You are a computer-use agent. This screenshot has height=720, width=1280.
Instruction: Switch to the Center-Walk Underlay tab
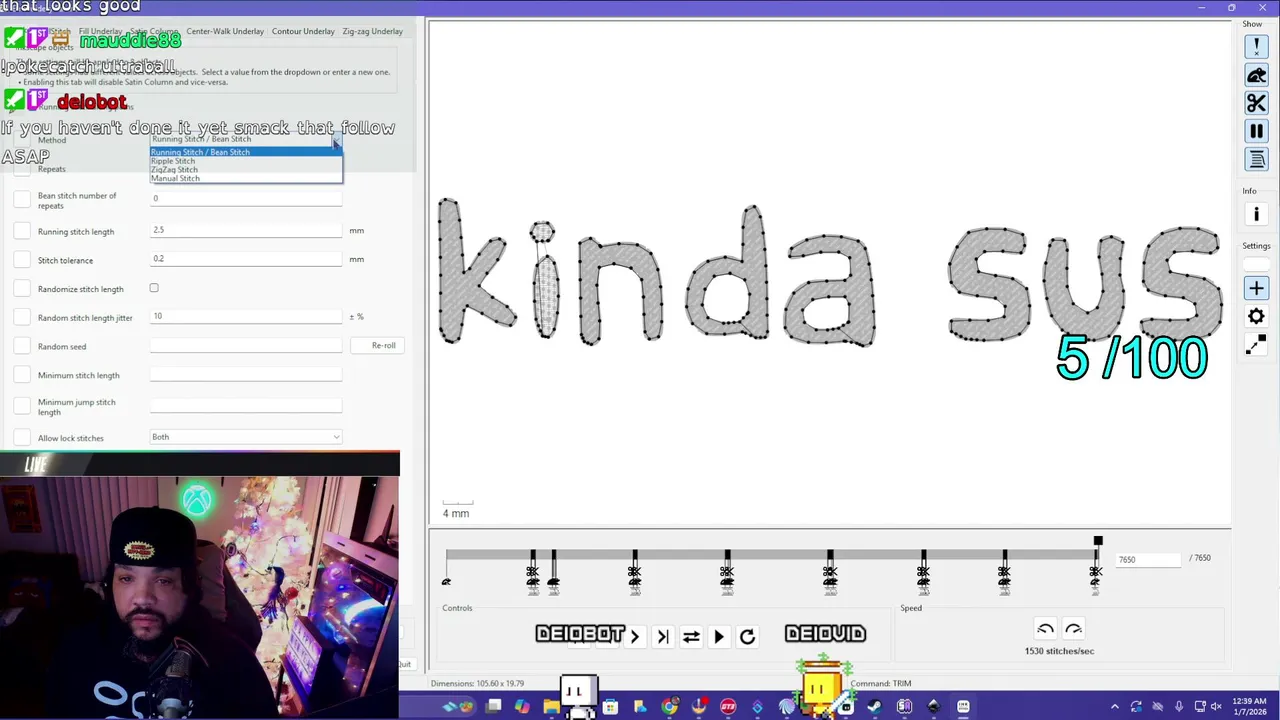click(x=225, y=31)
